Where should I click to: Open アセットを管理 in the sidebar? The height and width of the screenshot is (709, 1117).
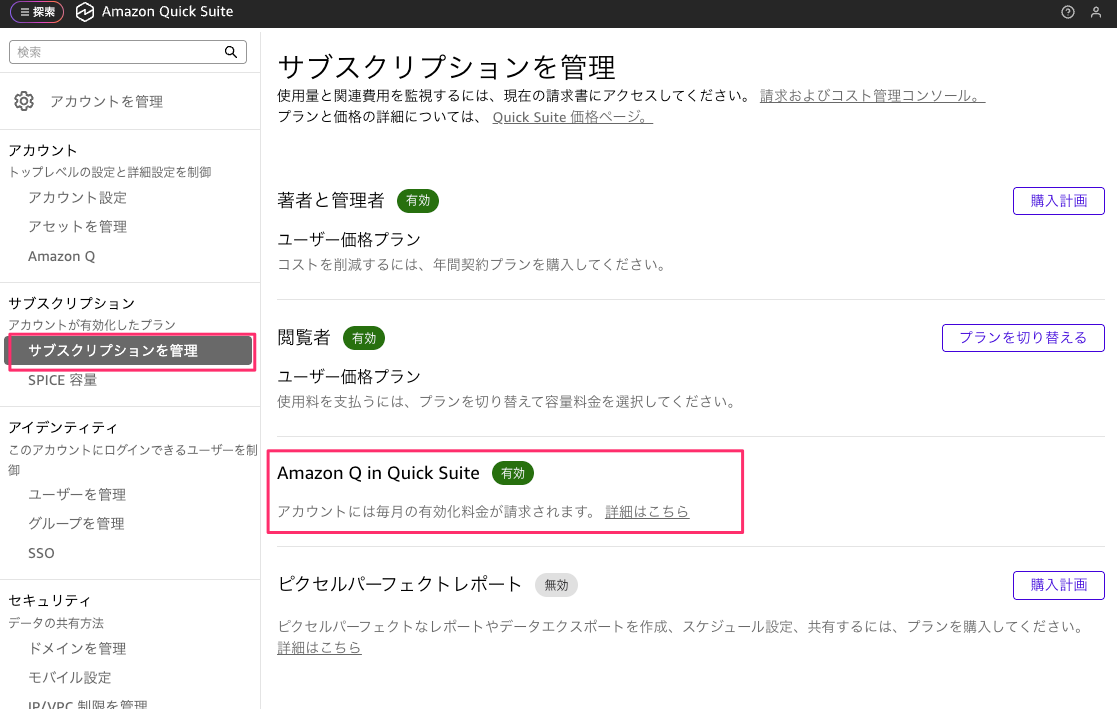[x=78, y=227]
